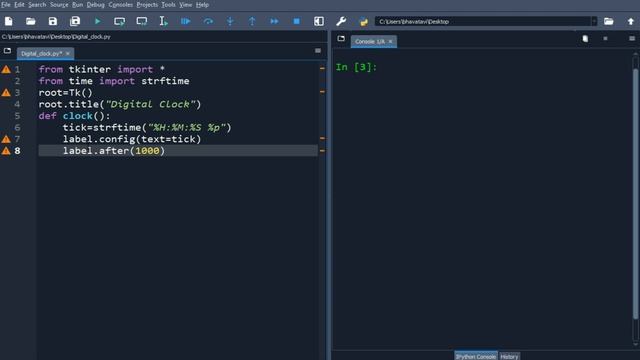Screen dimensions: 640x360
Task: Click label.config(text=tick) on line 7
Action: (x=132, y=139)
